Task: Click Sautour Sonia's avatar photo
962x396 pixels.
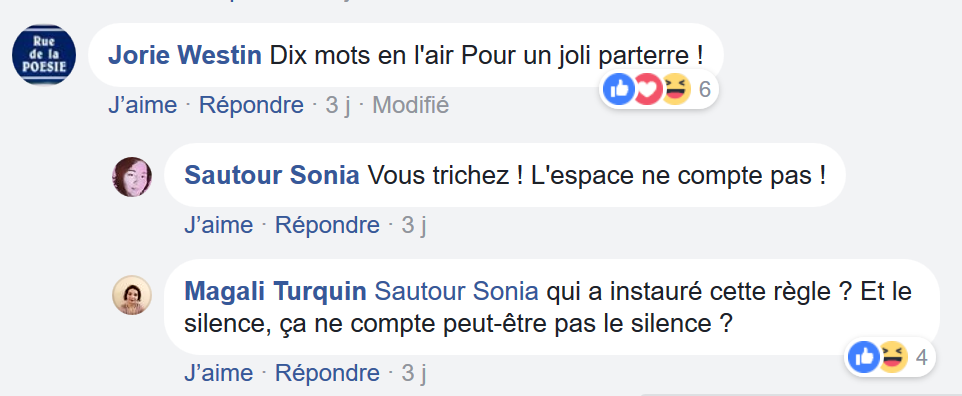Action: (132, 177)
